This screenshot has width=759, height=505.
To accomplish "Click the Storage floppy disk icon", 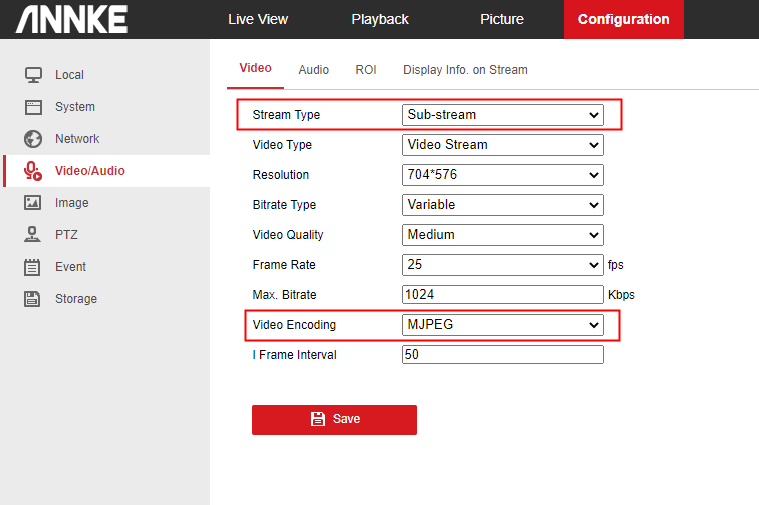I will pyautogui.click(x=33, y=299).
